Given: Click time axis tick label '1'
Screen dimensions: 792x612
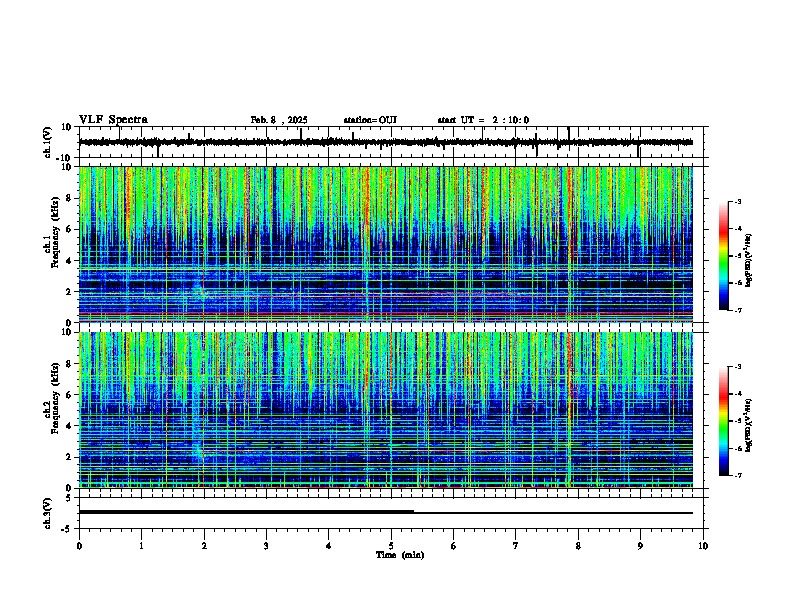Looking at the screenshot, I should (x=141, y=546).
